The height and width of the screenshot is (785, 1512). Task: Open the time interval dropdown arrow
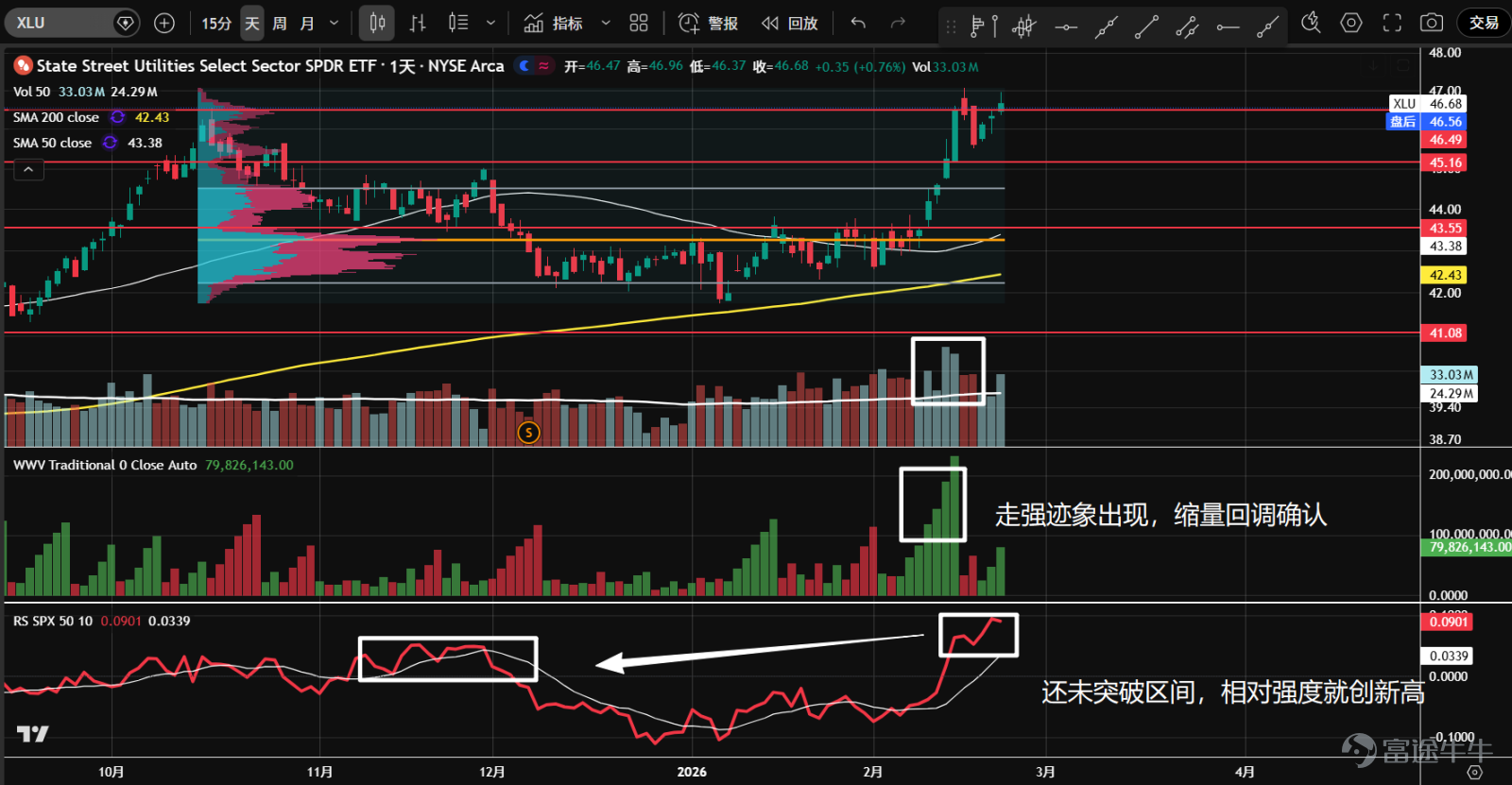tap(334, 23)
